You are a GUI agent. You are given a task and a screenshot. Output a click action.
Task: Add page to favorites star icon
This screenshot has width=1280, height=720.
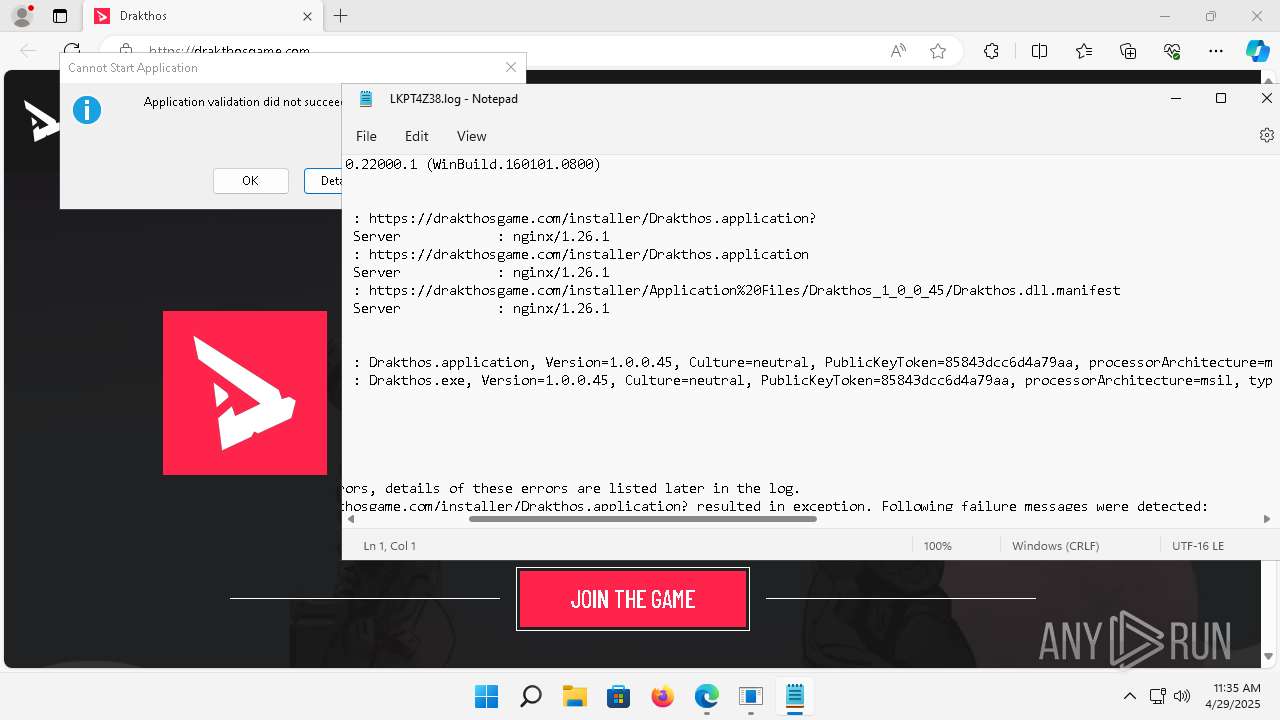(937, 51)
